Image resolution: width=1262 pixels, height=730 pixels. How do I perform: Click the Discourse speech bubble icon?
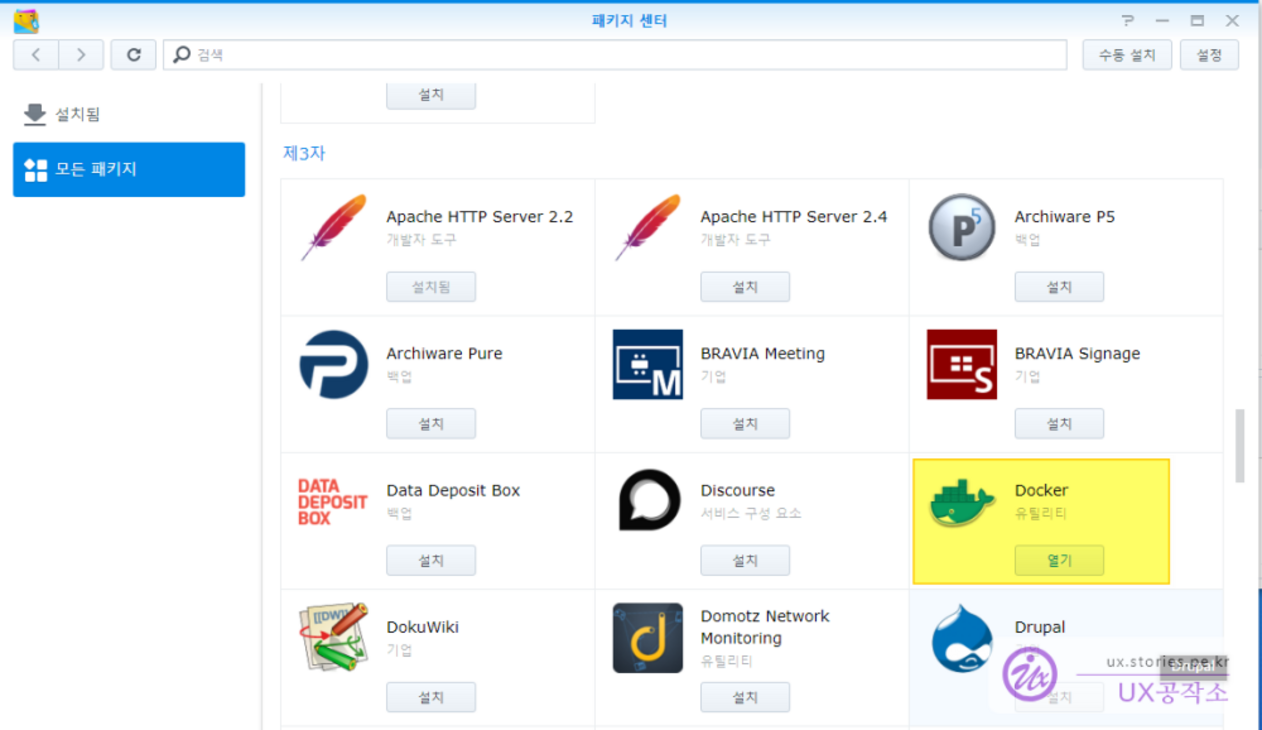pyautogui.click(x=648, y=500)
